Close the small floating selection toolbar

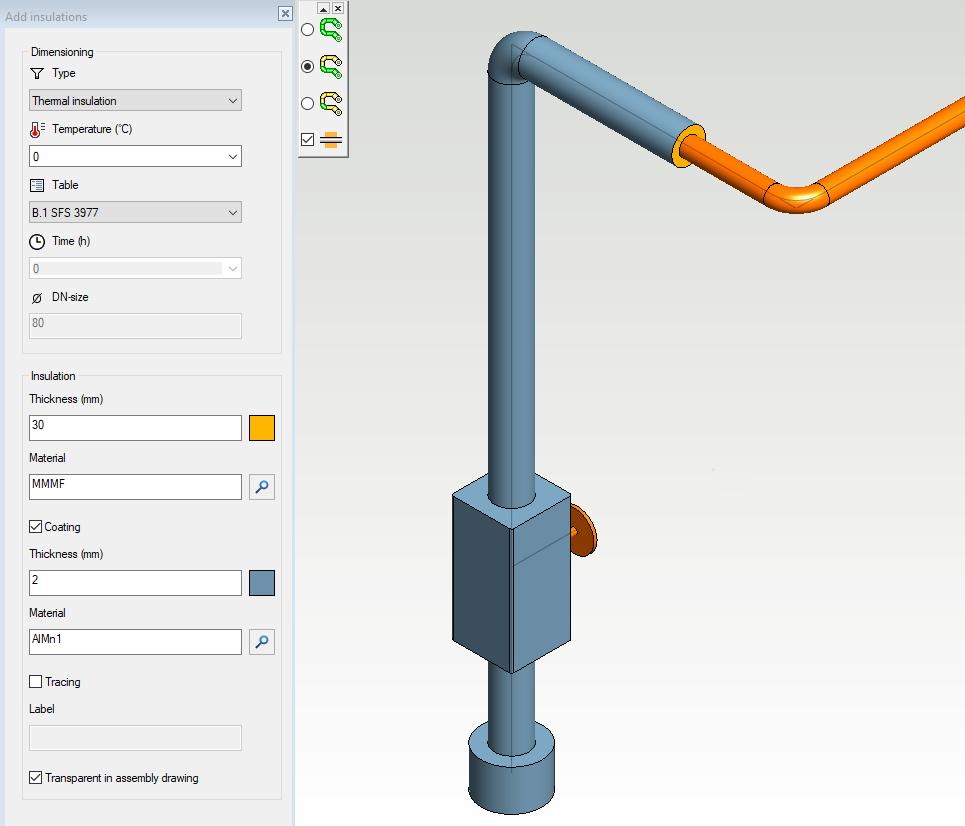click(x=338, y=8)
